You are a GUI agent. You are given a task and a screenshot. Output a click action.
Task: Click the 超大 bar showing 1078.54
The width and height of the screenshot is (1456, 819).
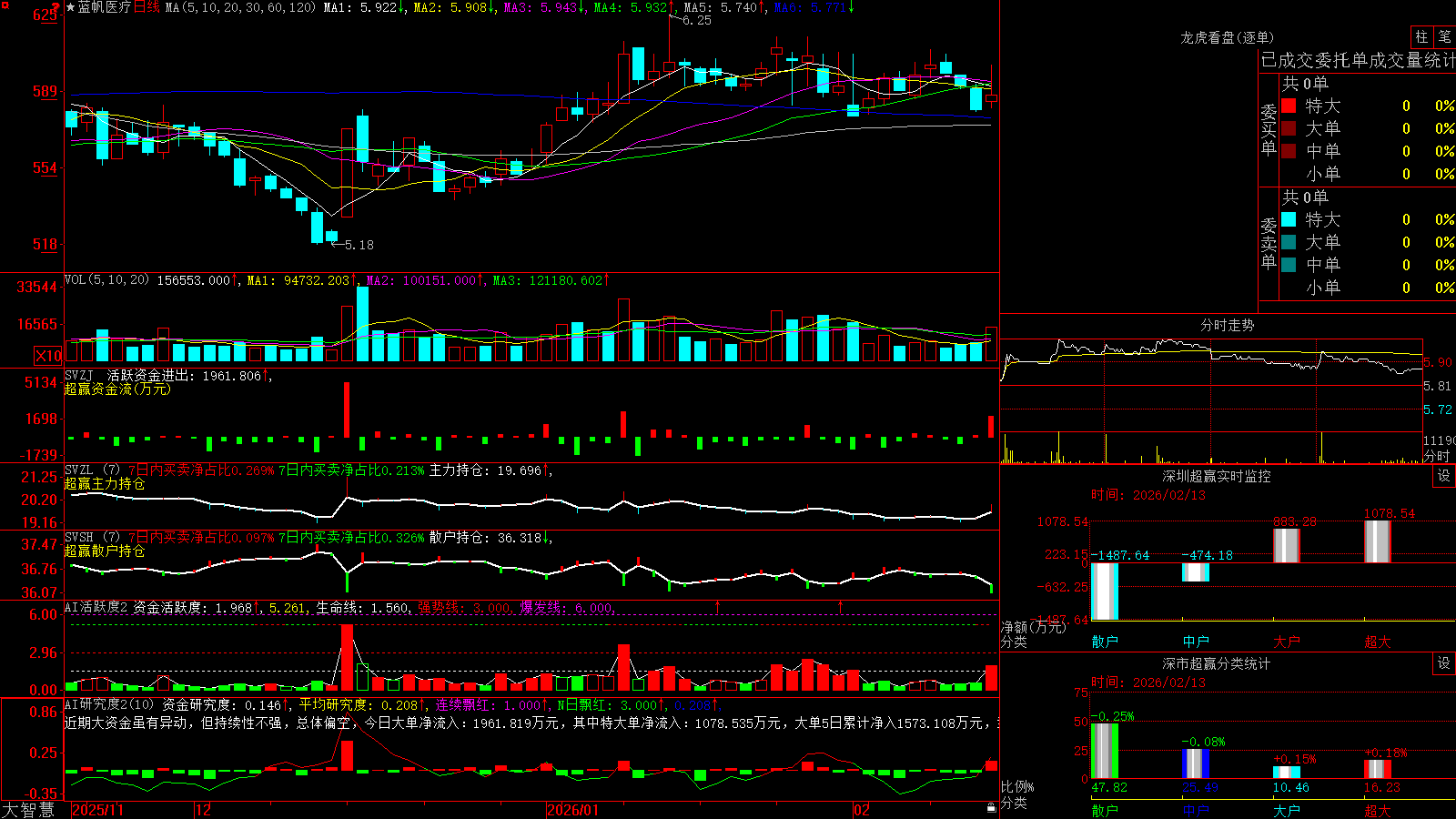pos(1378,541)
